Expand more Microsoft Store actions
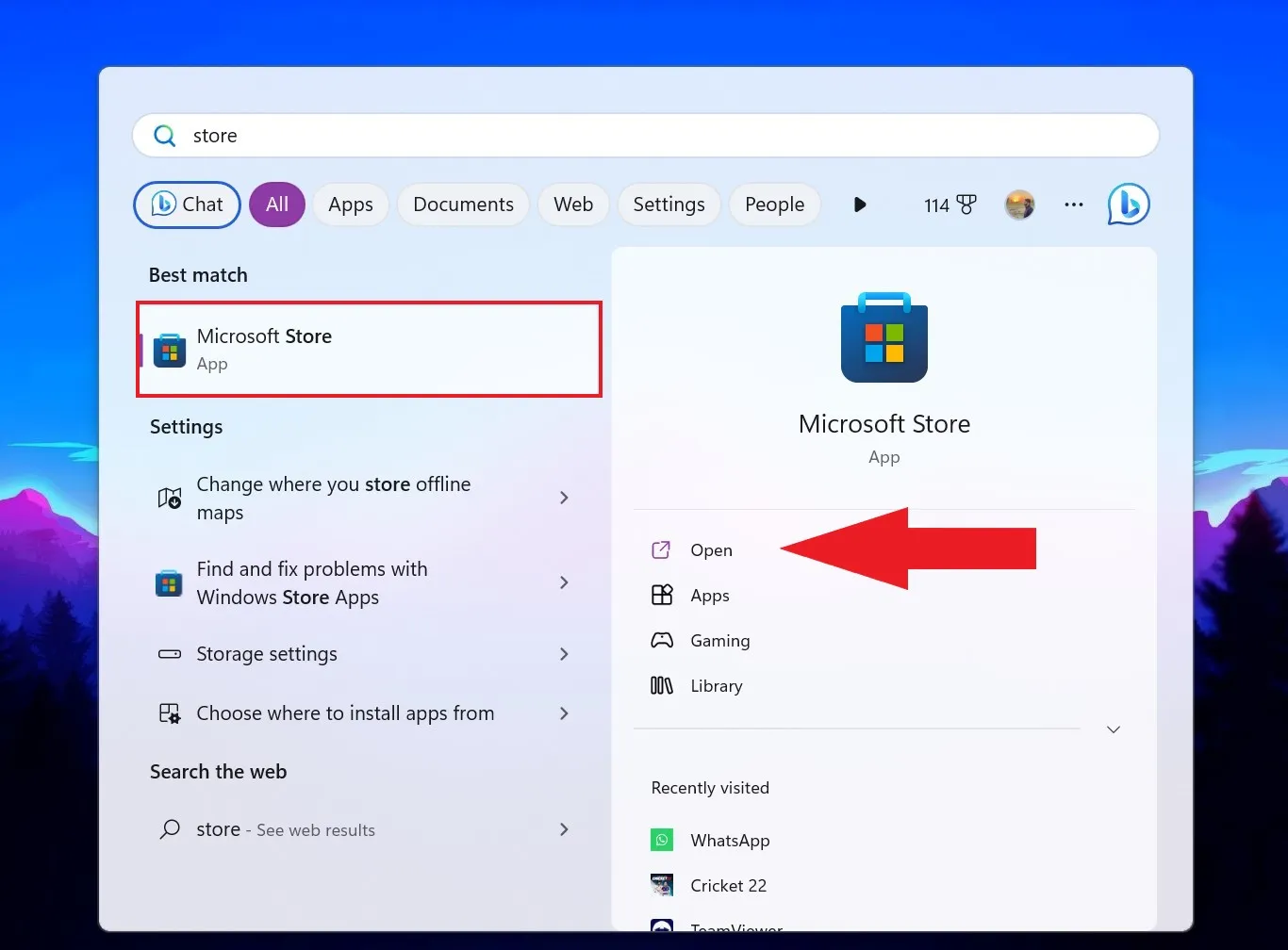The height and width of the screenshot is (950, 1288). tap(1114, 729)
